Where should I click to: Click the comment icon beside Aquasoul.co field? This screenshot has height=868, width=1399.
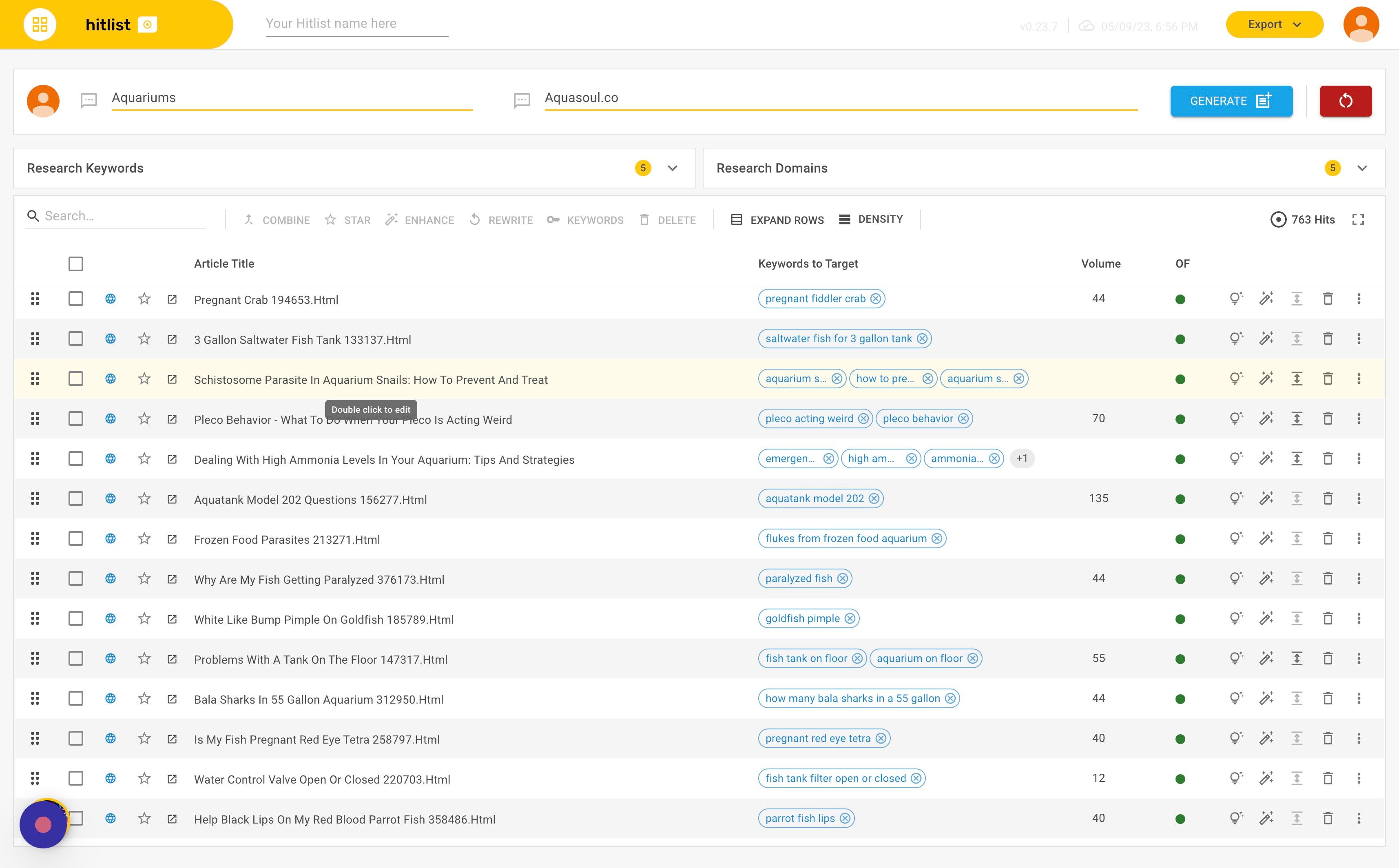[x=521, y=101]
